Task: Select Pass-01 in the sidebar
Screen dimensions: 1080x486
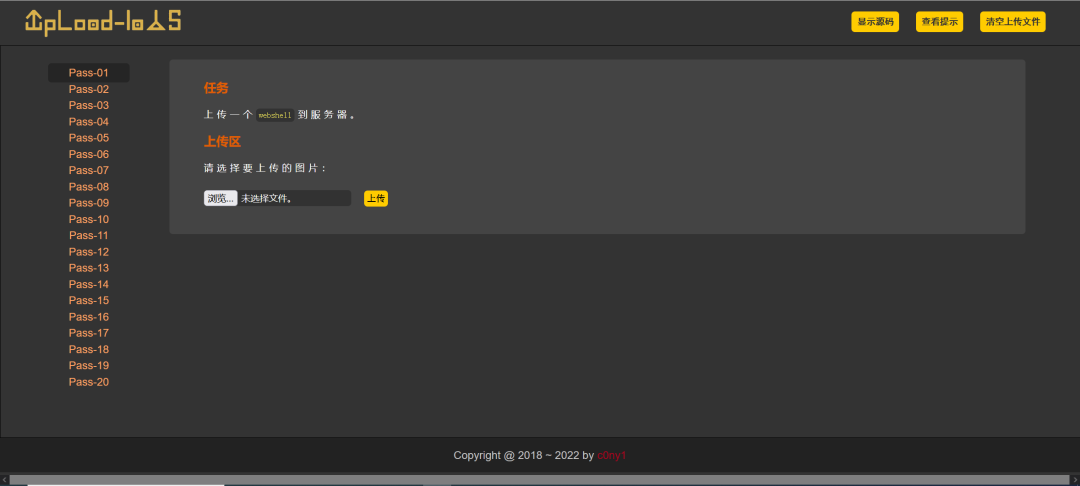Action: [89, 73]
